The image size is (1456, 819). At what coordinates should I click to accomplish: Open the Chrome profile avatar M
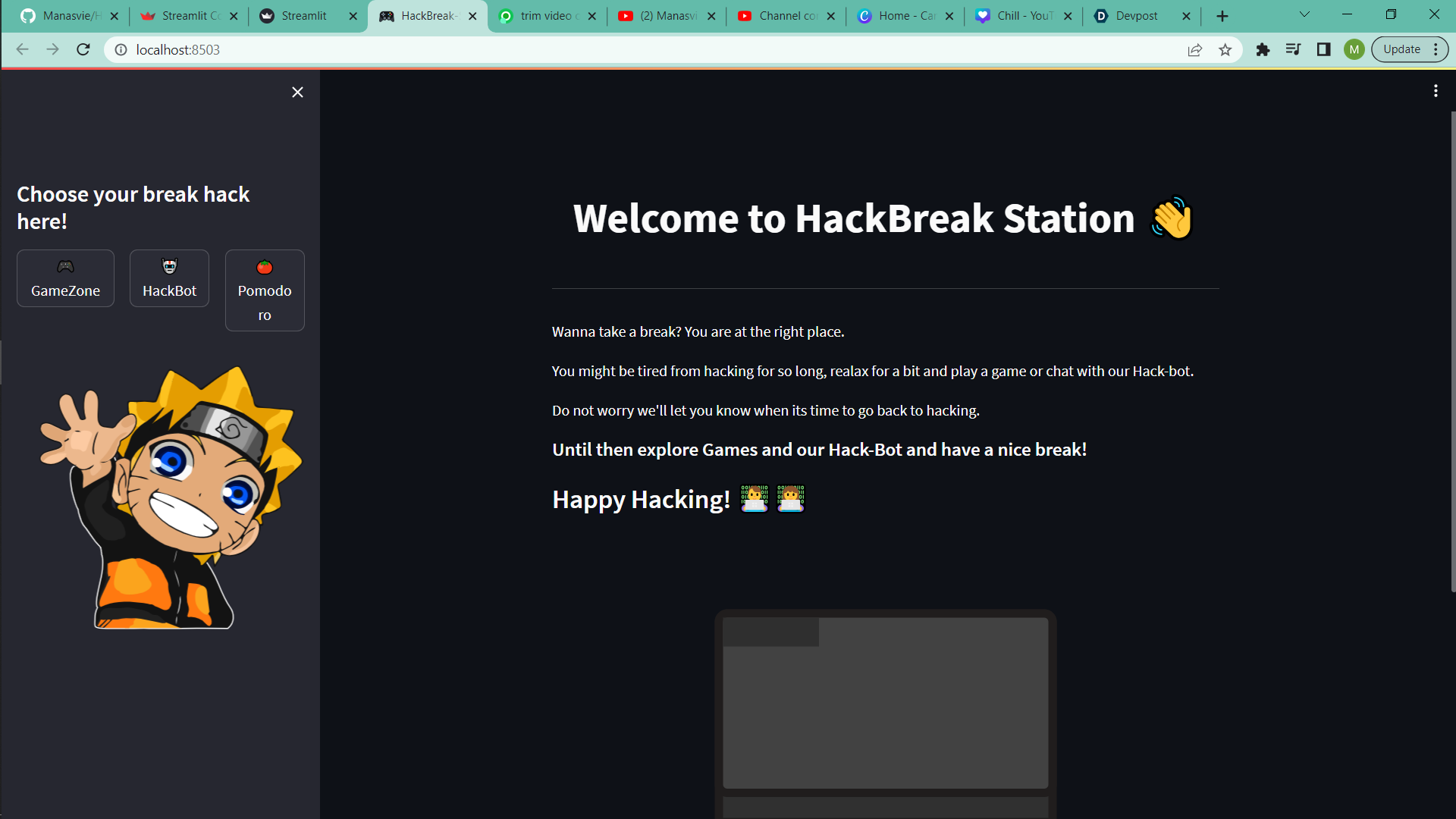pos(1354,49)
